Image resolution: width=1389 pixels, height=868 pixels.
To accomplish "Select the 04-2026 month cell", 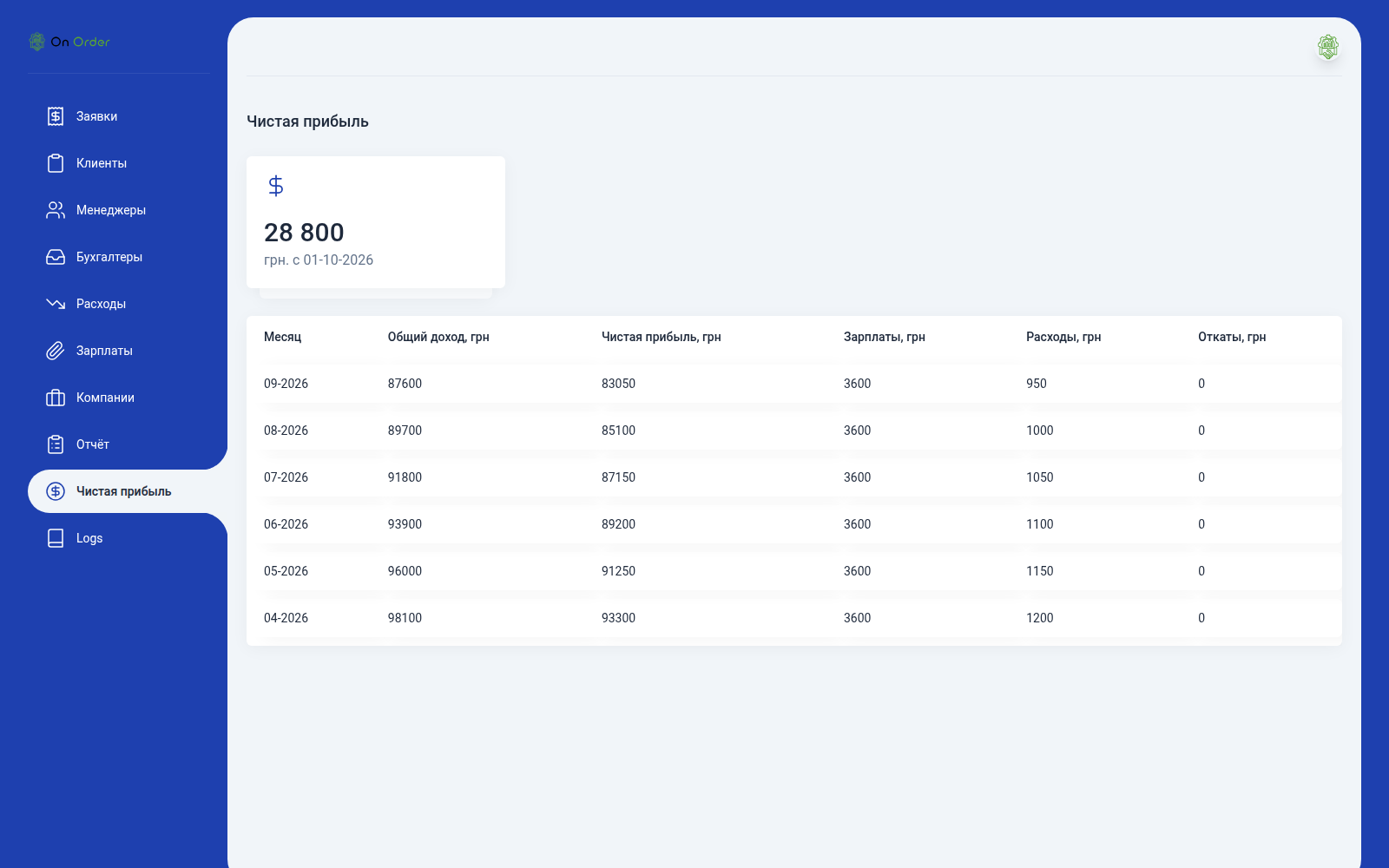I will 286,618.
